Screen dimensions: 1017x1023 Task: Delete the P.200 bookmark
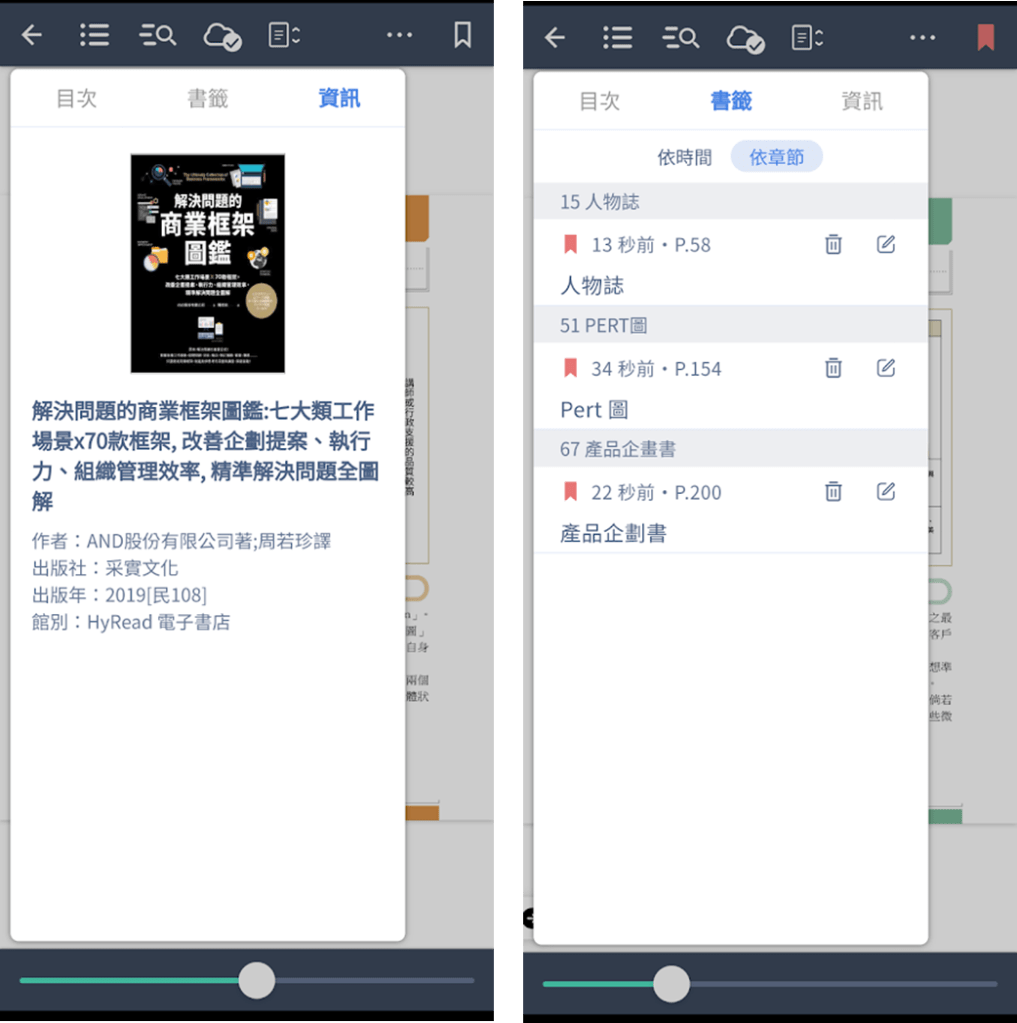(833, 492)
